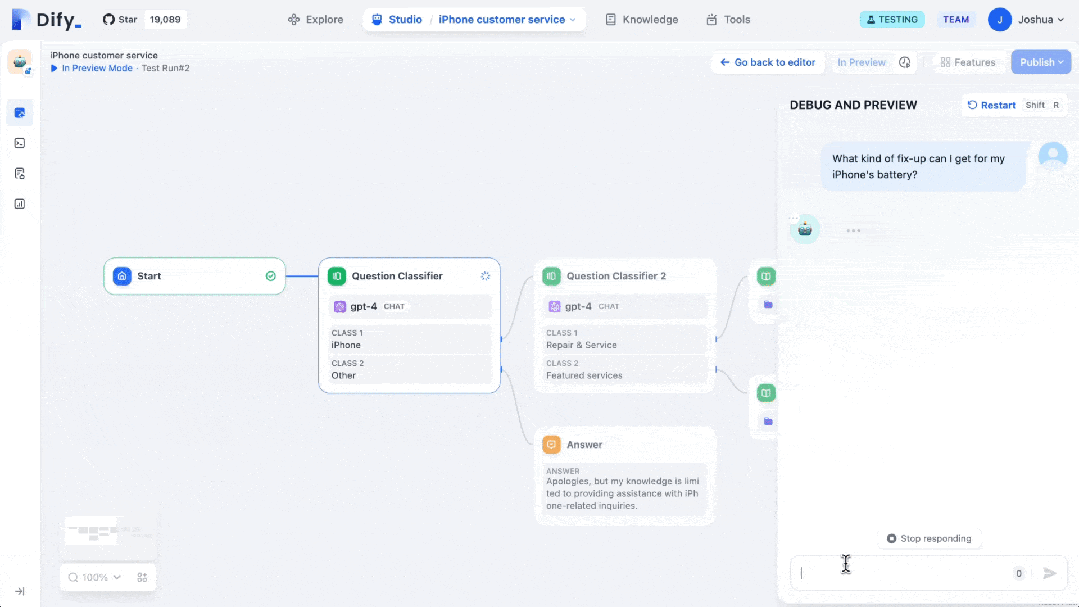Open the monitoring chart sidebar icon
This screenshot has height=607, width=1079.
[19, 204]
